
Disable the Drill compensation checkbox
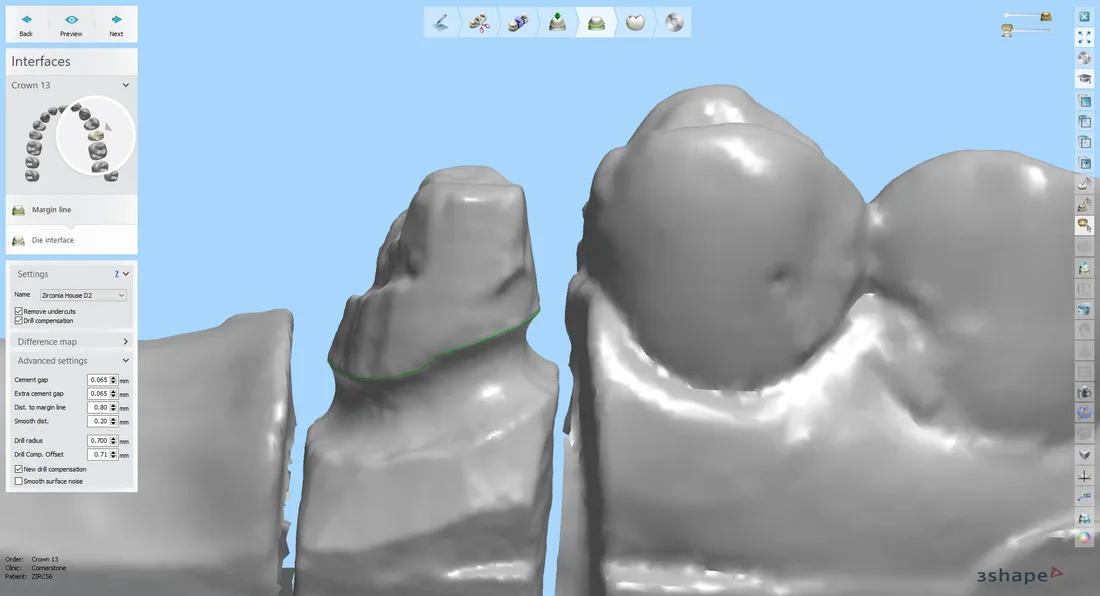(x=18, y=321)
